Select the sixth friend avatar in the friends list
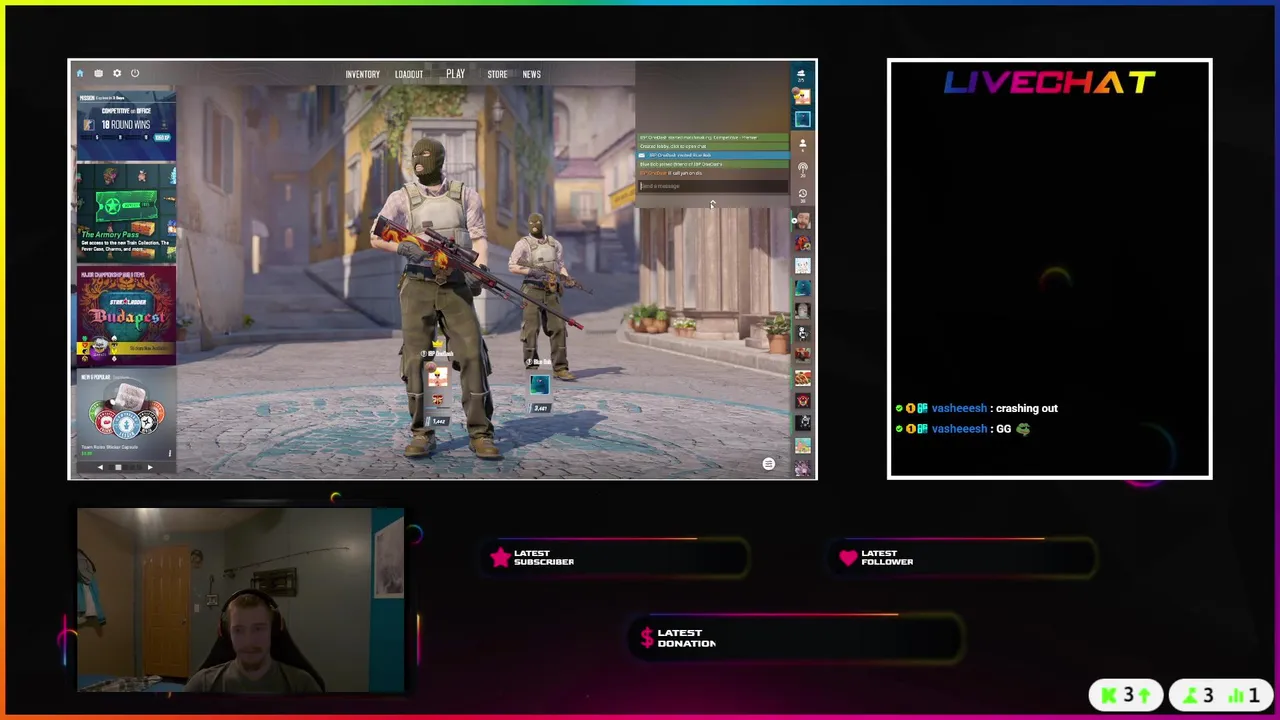 [x=803, y=332]
